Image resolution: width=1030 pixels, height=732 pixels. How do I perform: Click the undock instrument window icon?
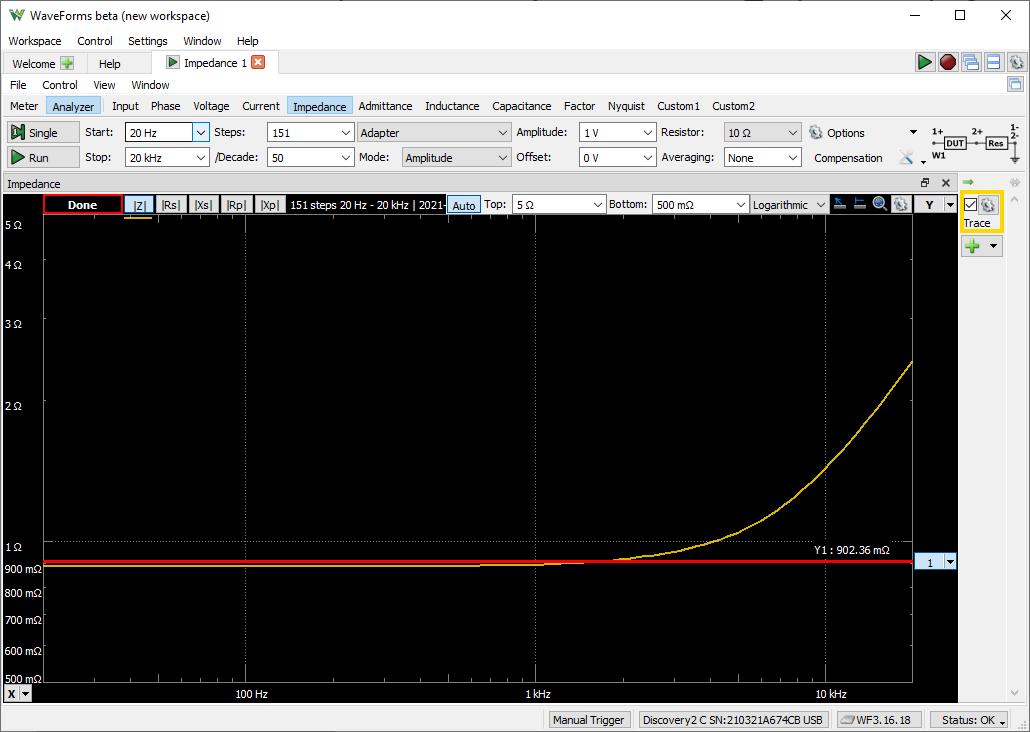[1015, 84]
